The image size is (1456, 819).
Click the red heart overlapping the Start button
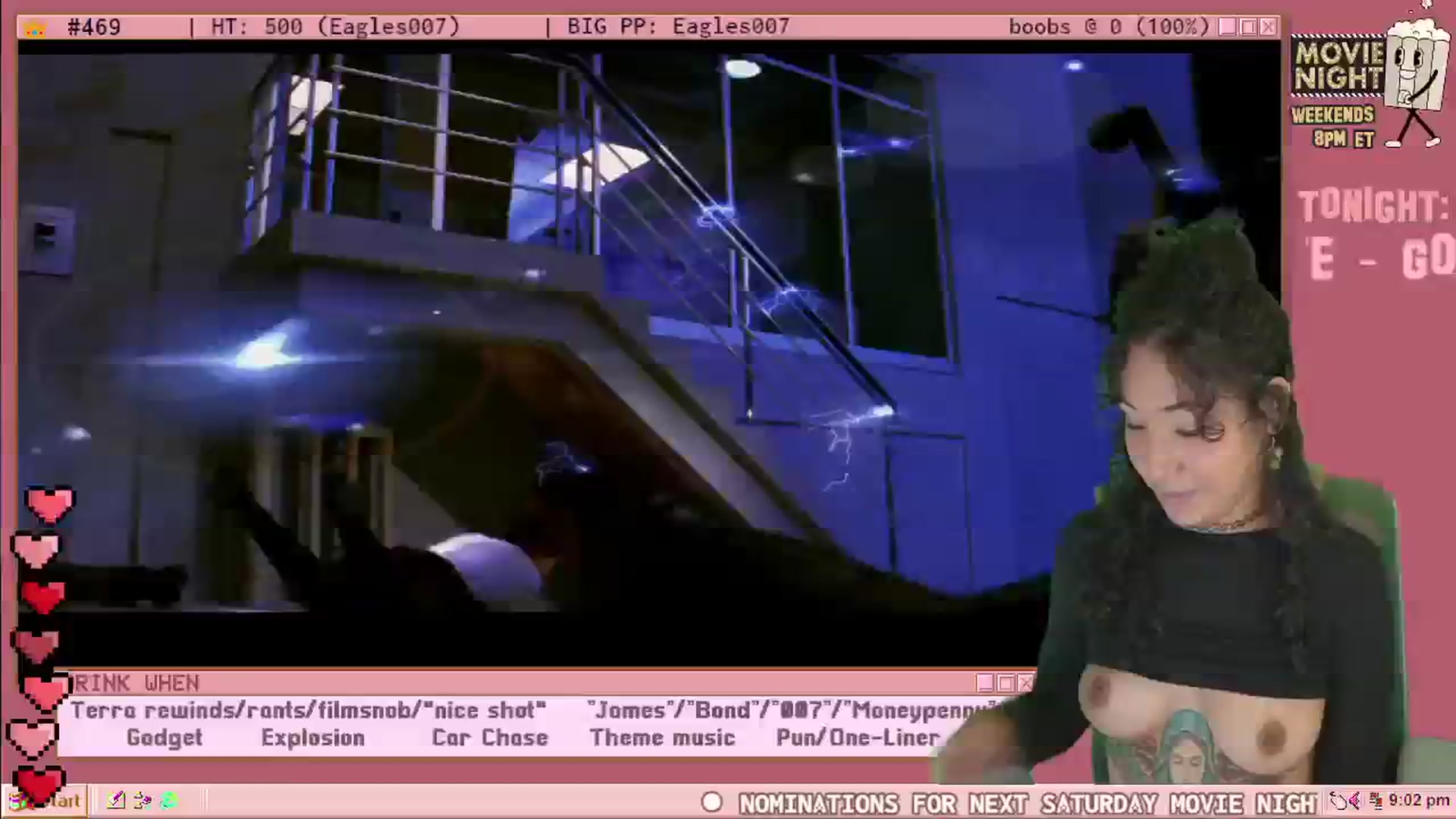click(x=39, y=786)
